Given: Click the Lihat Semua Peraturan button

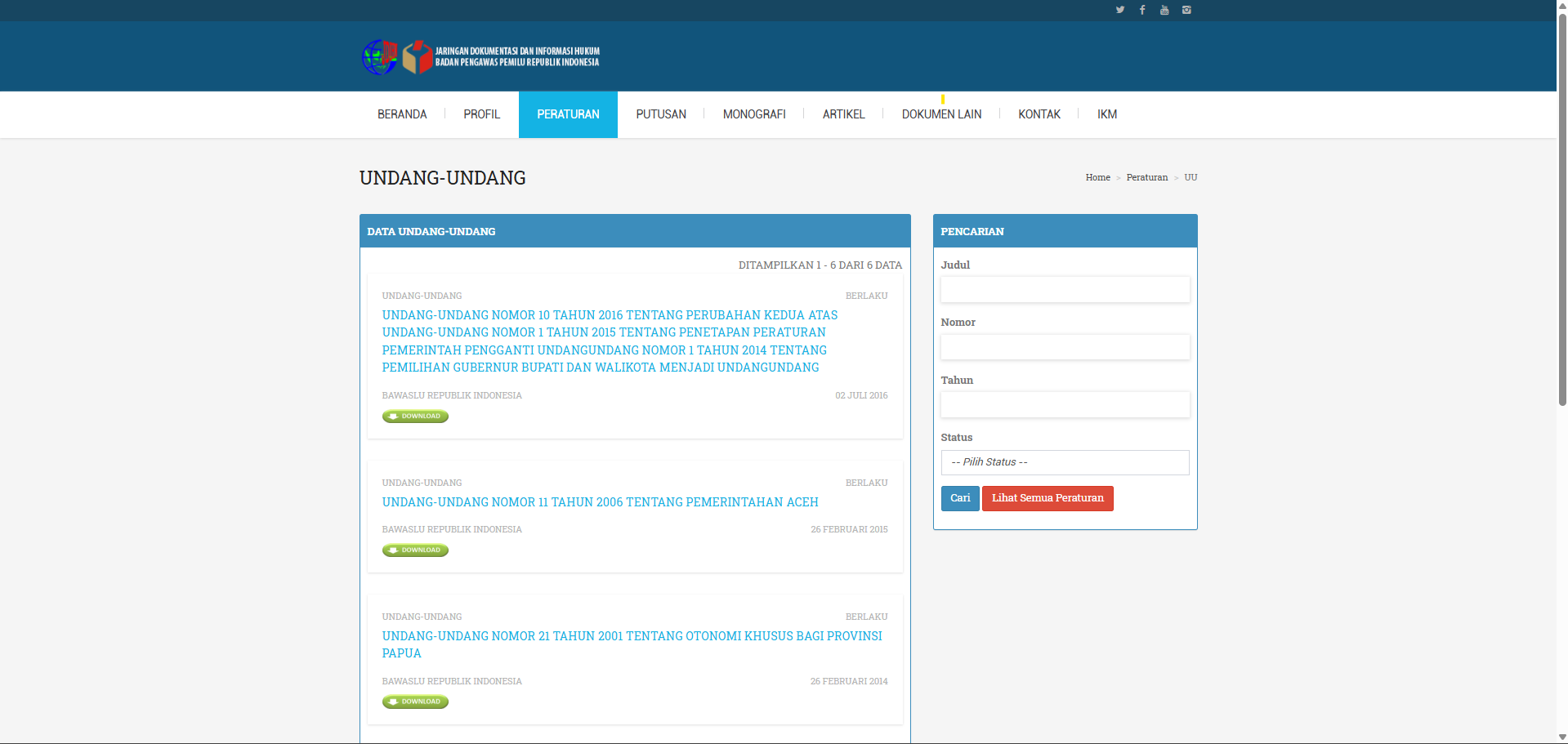Looking at the screenshot, I should point(1047,498).
